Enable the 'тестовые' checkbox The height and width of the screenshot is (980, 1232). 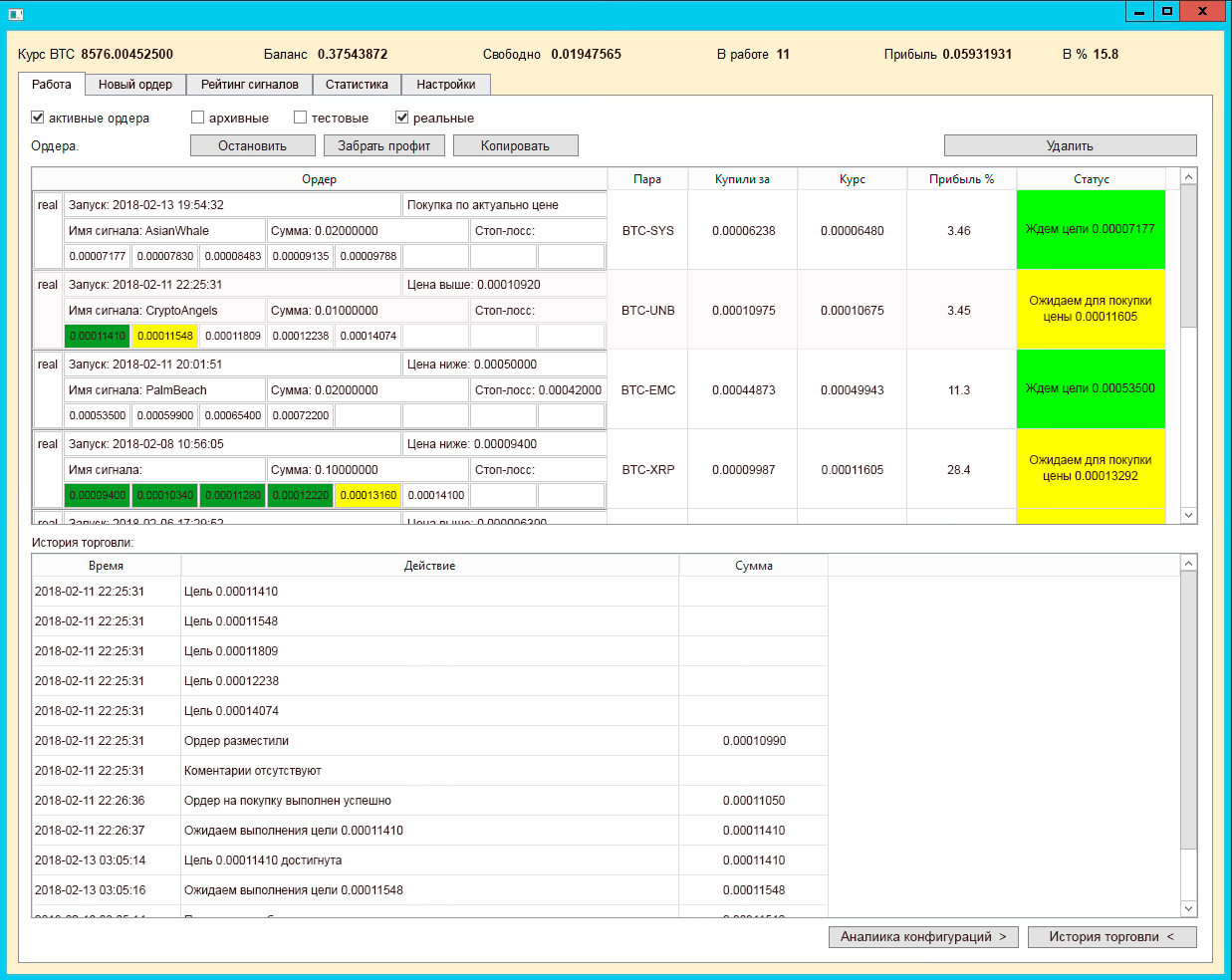(300, 118)
